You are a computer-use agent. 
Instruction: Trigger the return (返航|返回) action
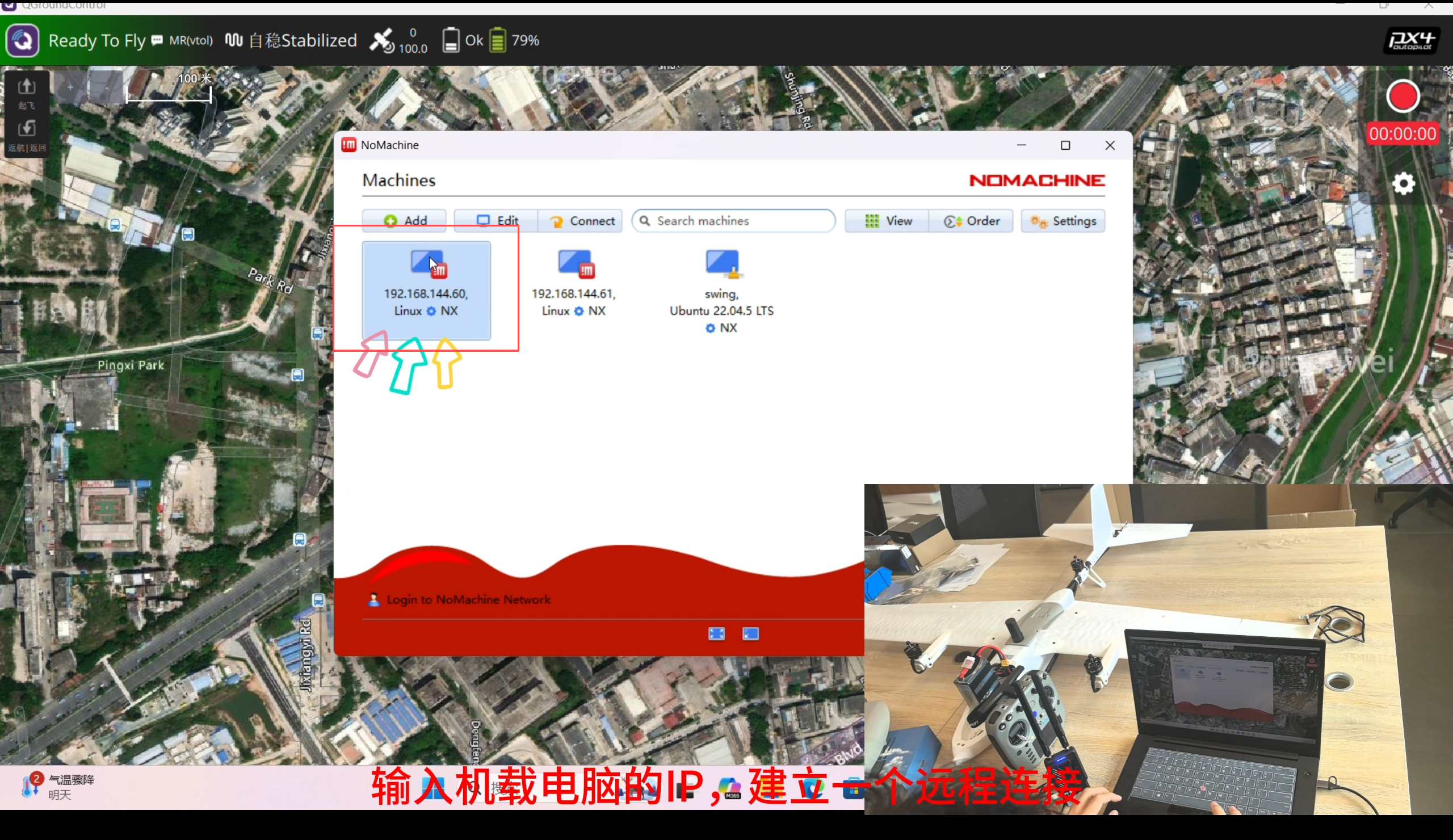click(x=27, y=136)
